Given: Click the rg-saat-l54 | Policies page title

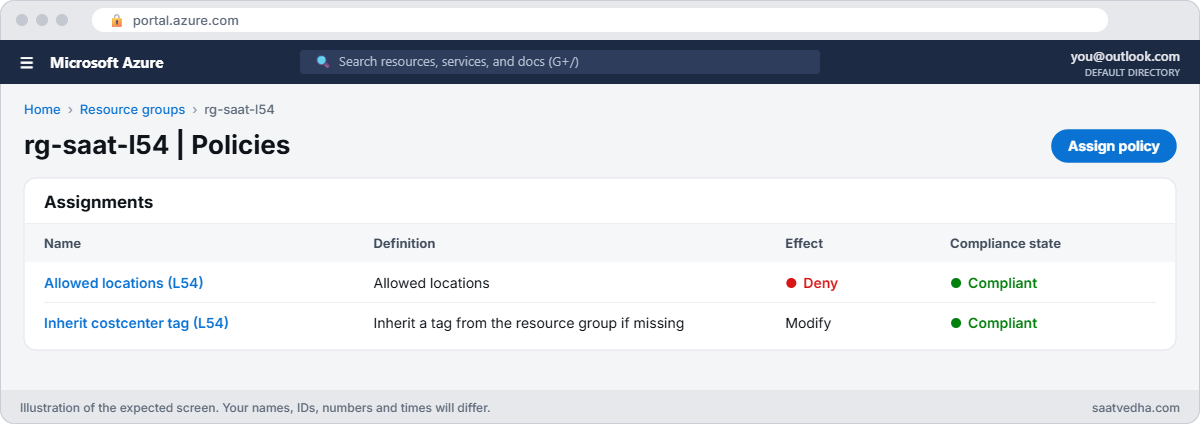Looking at the screenshot, I should 157,146.
